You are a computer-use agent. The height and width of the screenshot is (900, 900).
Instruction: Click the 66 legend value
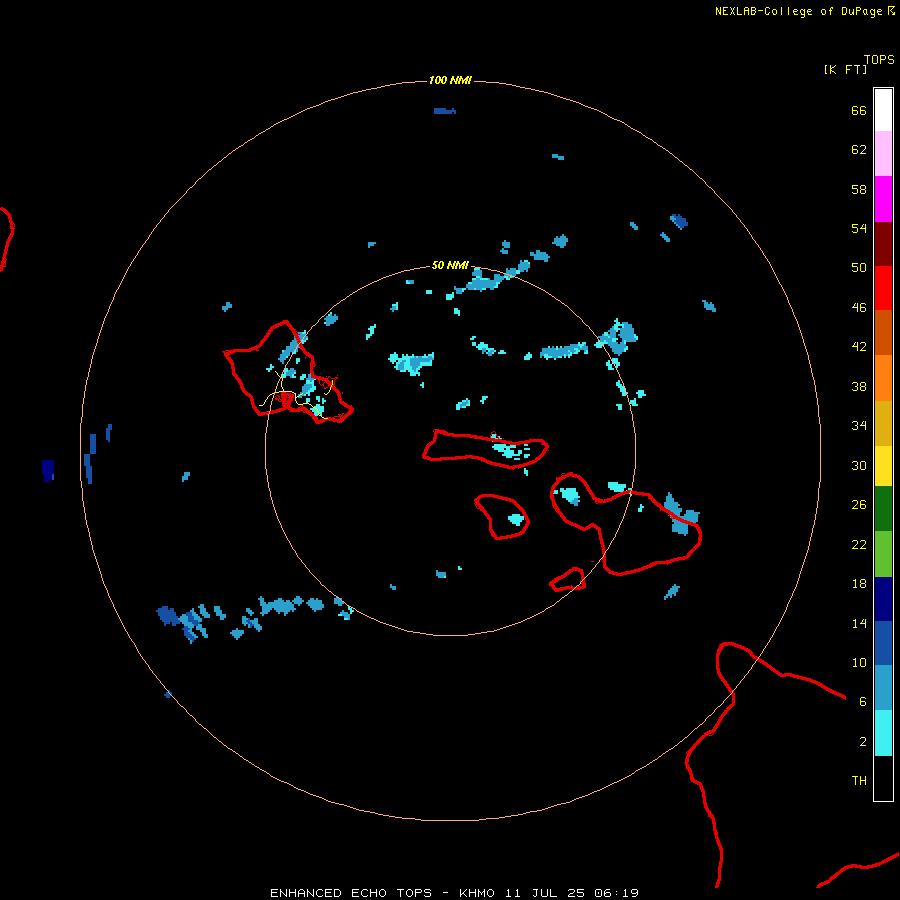(859, 110)
